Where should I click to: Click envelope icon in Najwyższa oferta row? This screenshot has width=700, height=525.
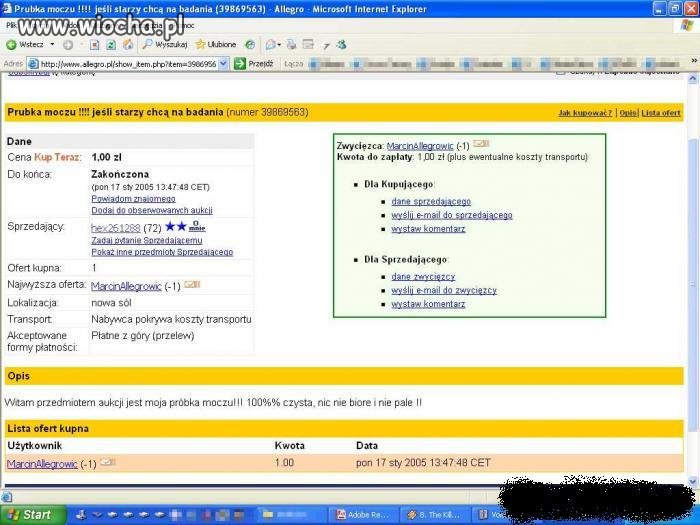click(x=192, y=284)
